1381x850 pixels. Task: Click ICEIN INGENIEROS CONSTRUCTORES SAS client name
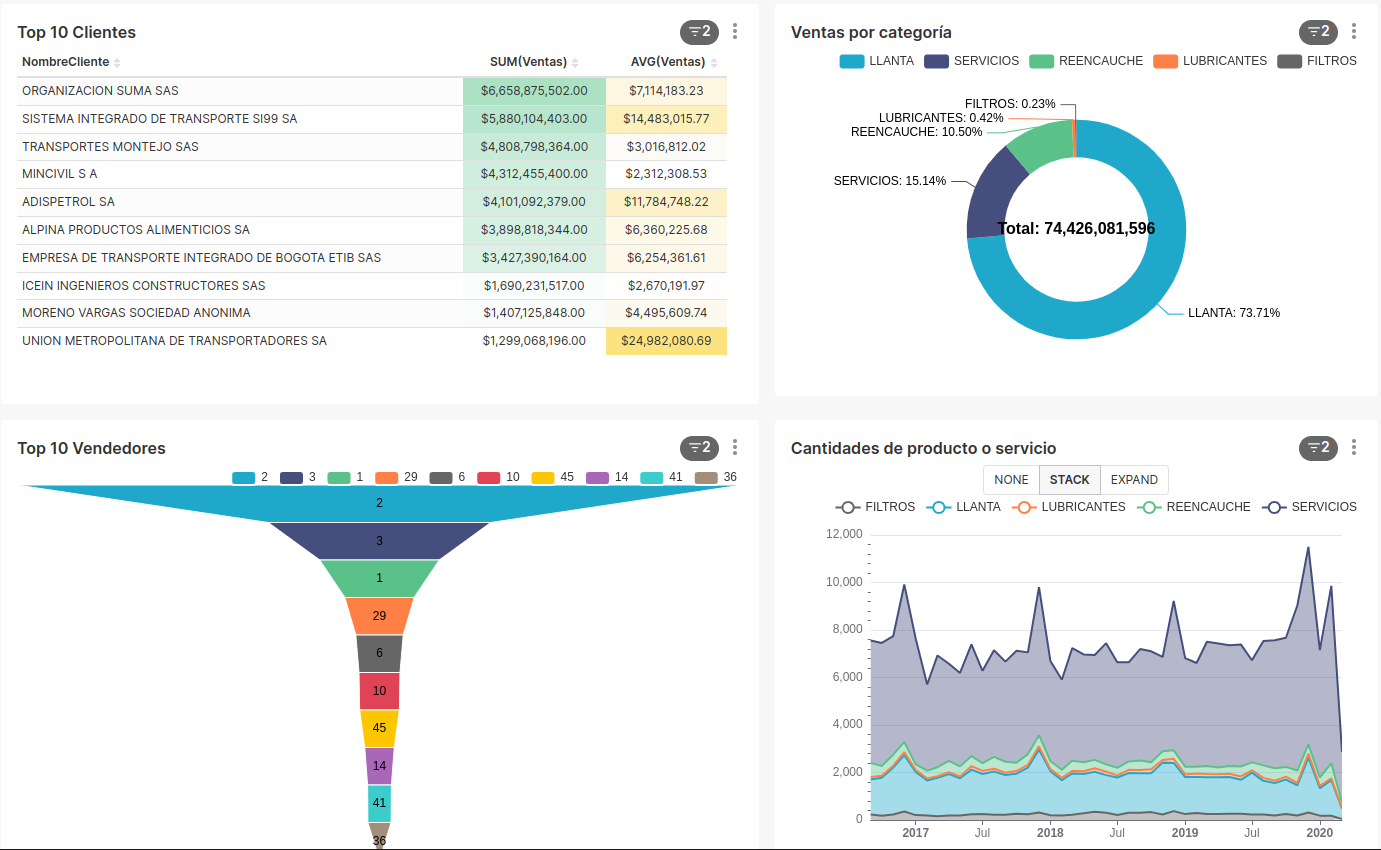pyautogui.click(x=144, y=286)
